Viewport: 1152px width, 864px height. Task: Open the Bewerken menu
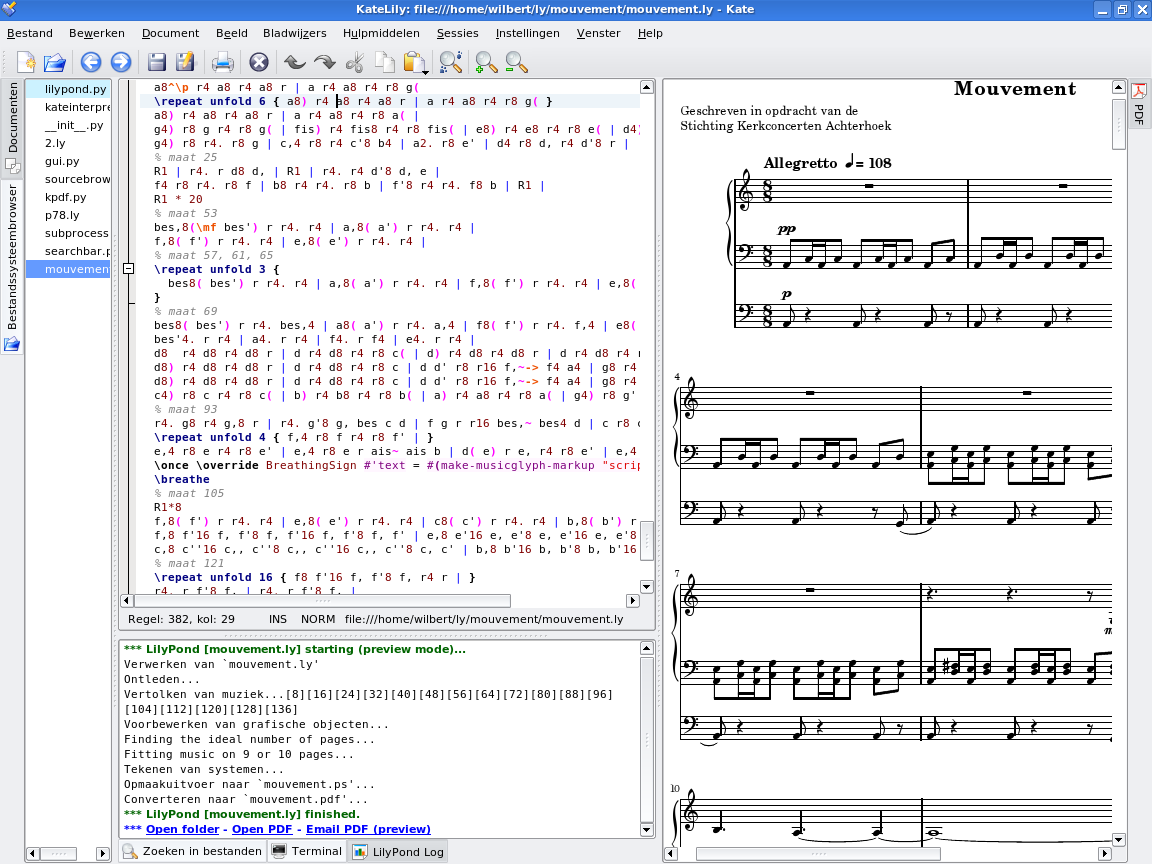click(97, 33)
